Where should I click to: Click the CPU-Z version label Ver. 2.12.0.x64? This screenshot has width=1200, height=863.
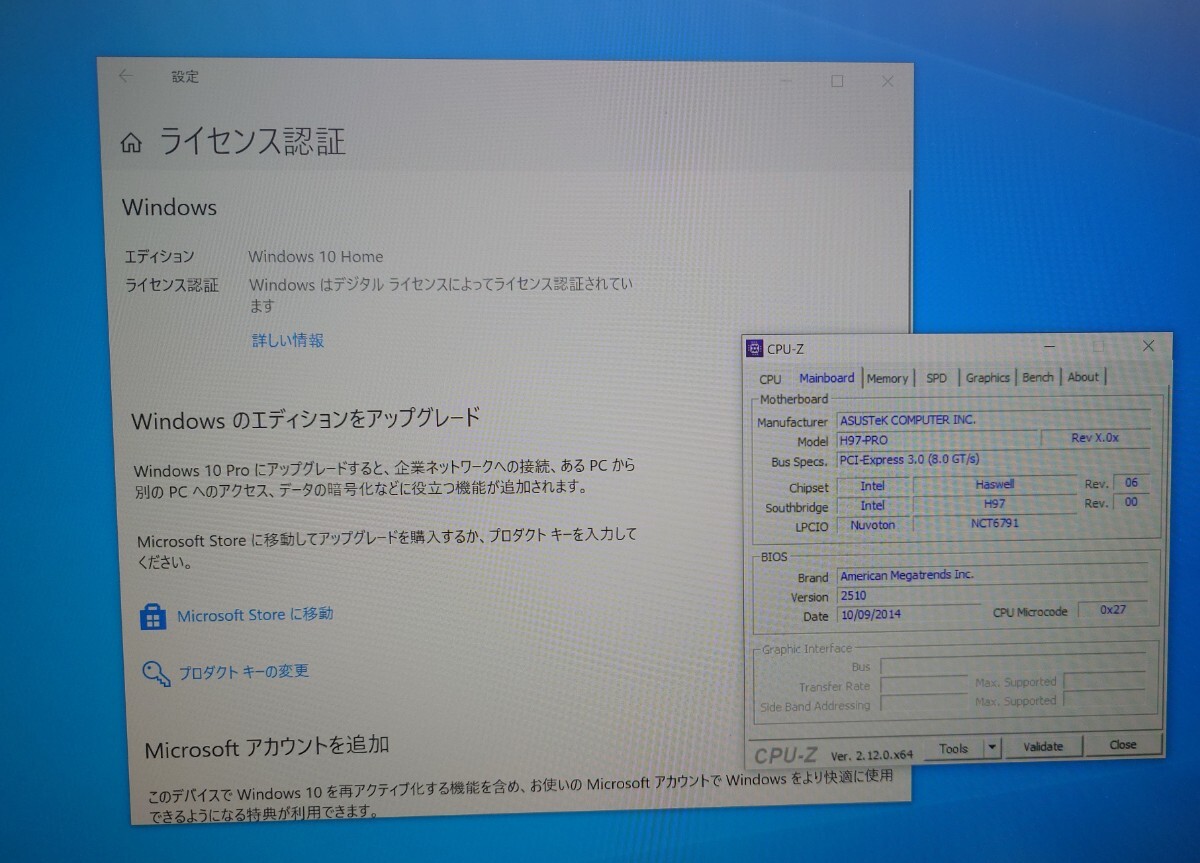872,755
